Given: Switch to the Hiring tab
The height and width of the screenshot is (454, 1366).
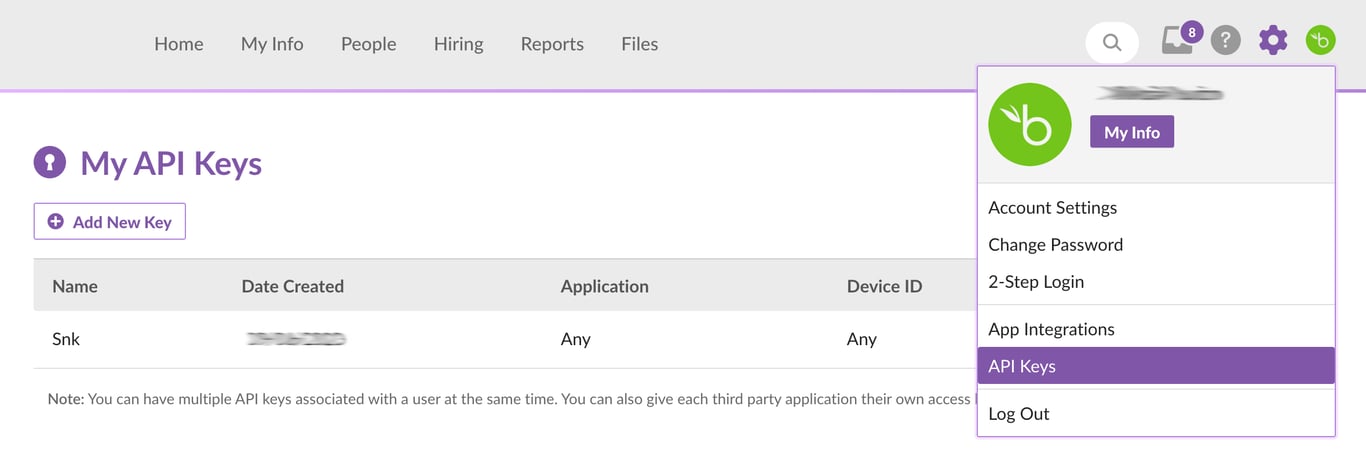Looking at the screenshot, I should pyautogui.click(x=458, y=44).
